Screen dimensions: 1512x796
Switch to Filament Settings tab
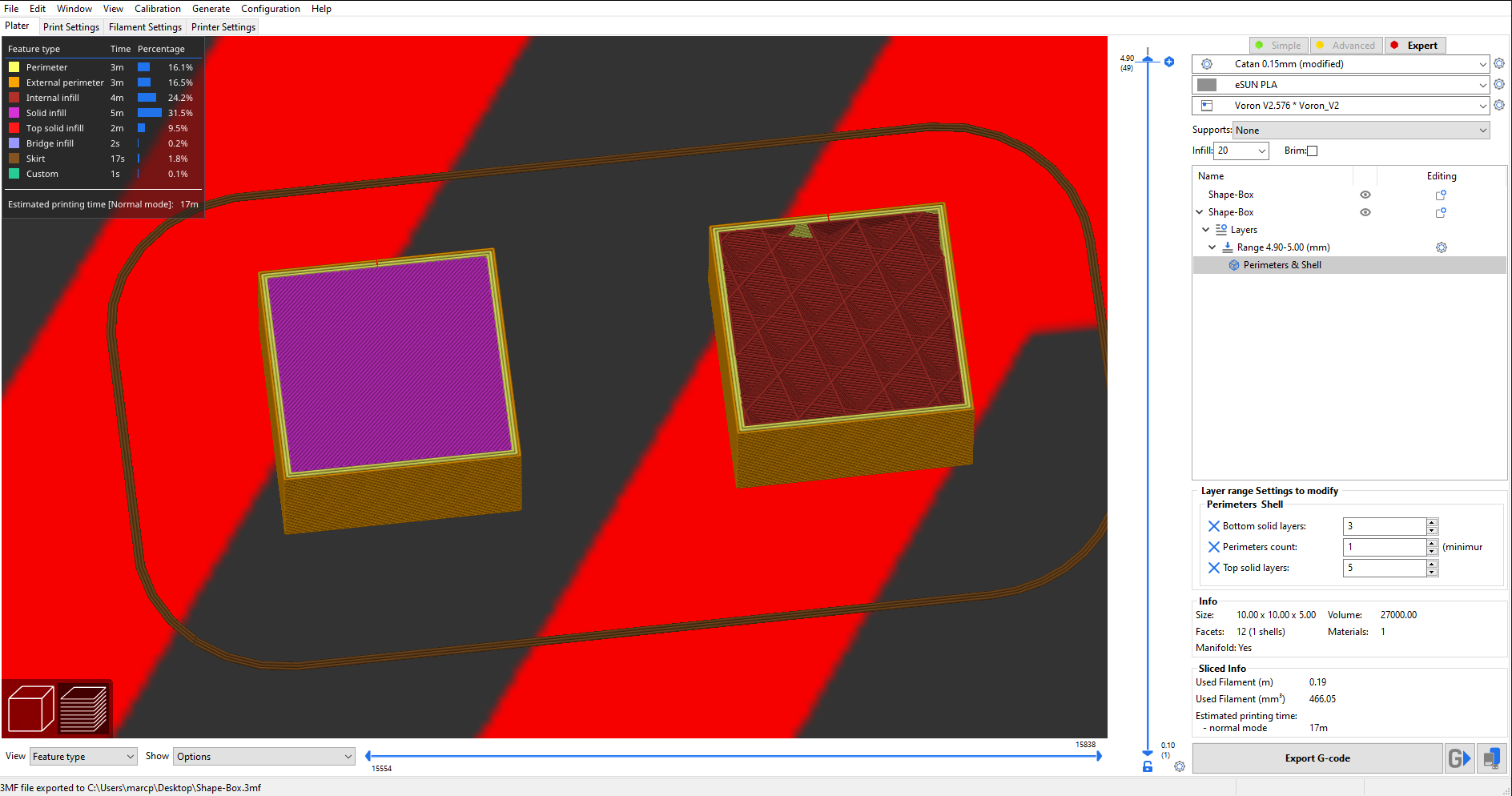pyautogui.click(x=145, y=27)
